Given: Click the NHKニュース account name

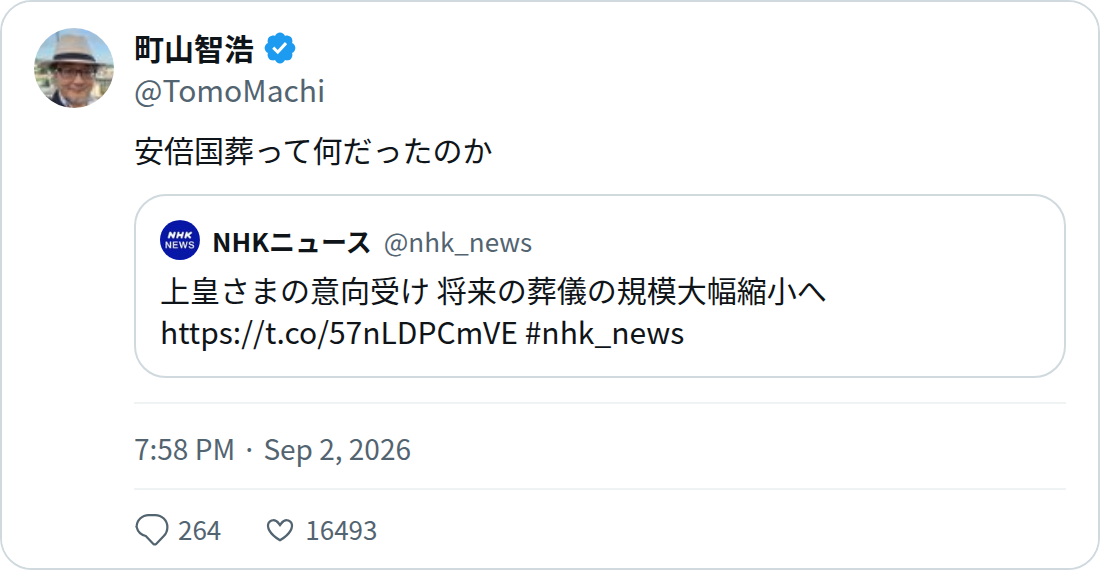Looking at the screenshot, I should pyautogui.click(x=292, y=242).
